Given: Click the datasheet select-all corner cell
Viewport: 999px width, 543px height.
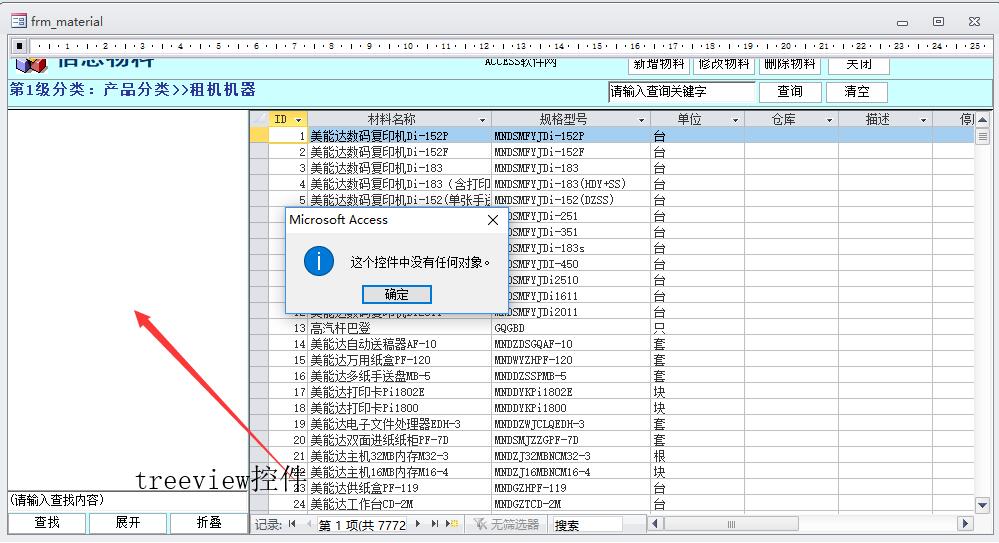Looking at the screenshot, I should tap(259, 119).
